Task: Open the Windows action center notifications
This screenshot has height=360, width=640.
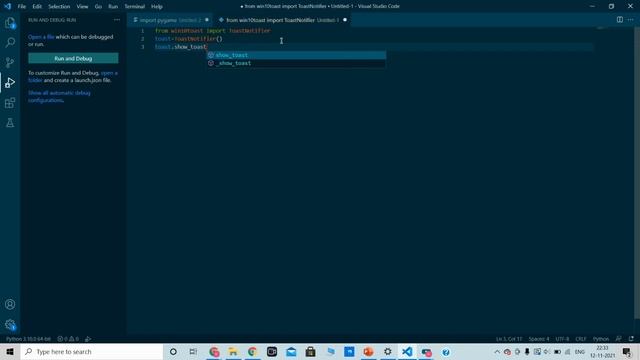Action: 627,351
